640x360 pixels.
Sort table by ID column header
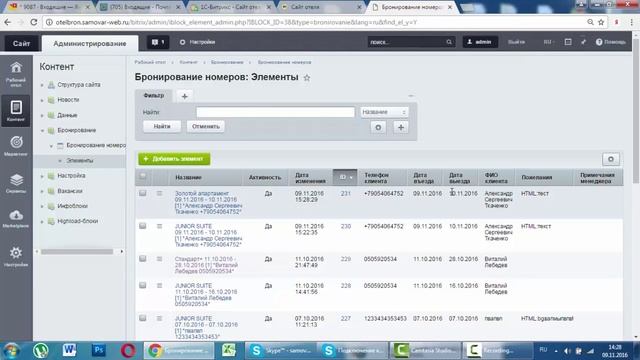click(x=345, y=177)
